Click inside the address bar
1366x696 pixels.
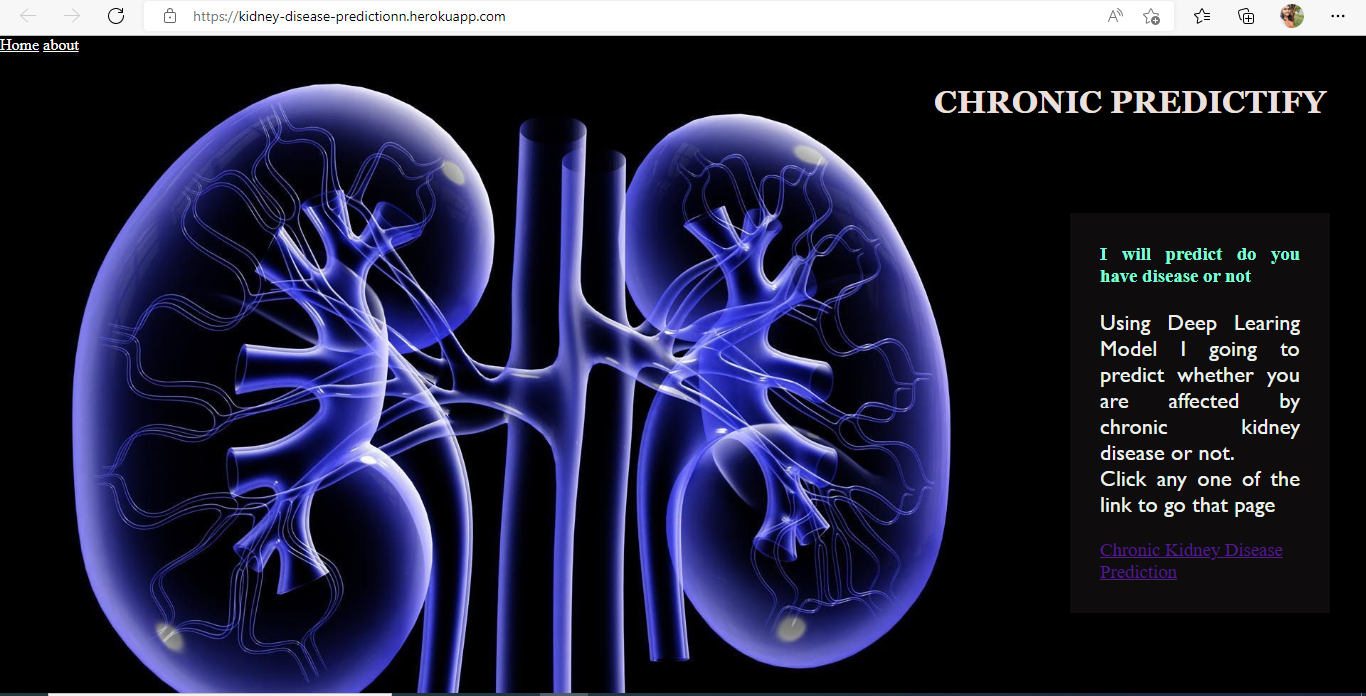[x=400, y=16]
